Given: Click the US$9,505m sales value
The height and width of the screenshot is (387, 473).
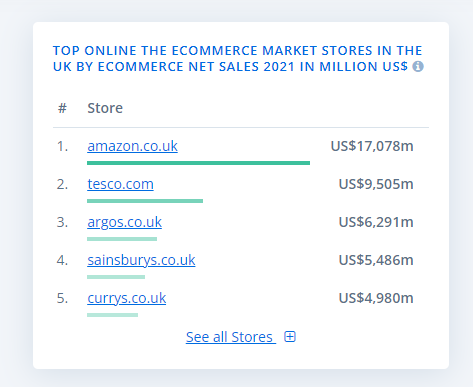Looking at the screenshot, I should (376, 184).
